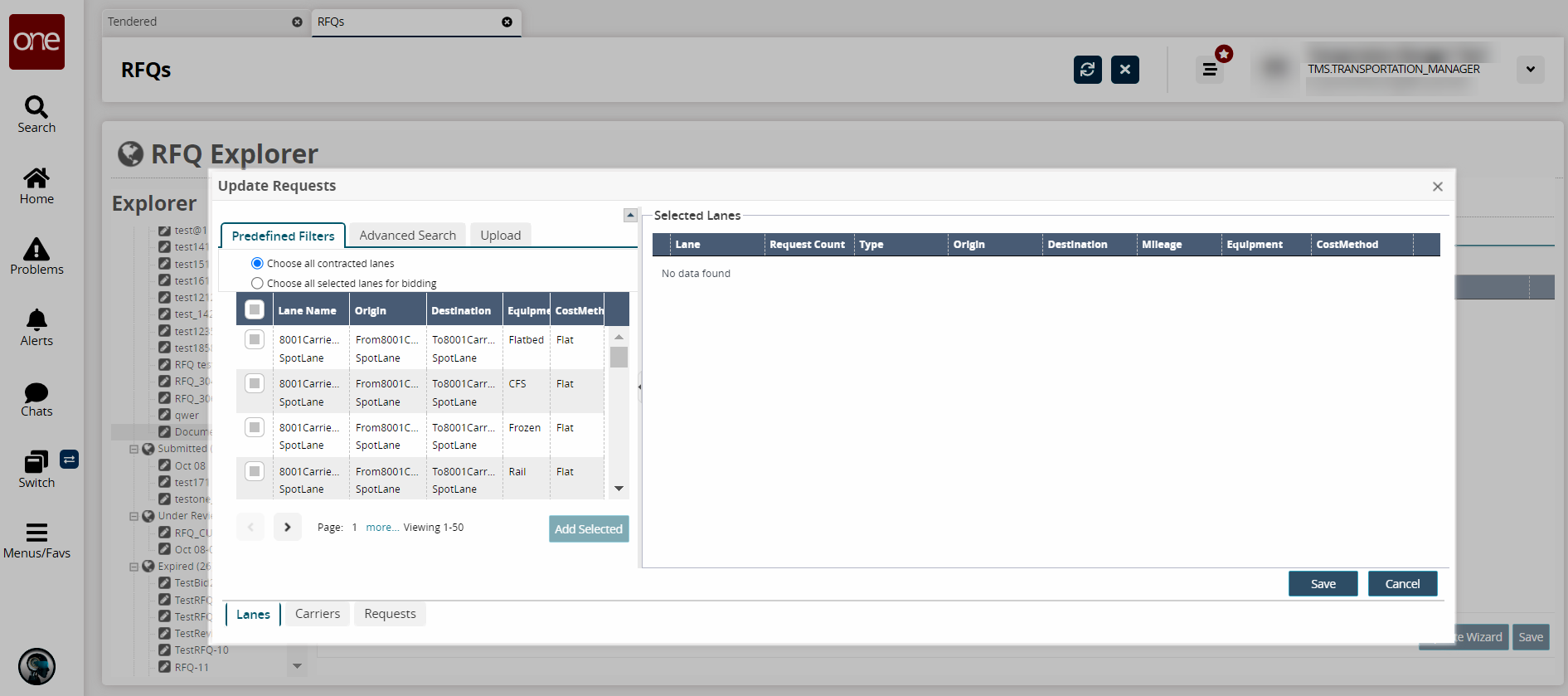This screenshot has height=696, width=1568.
Task: Collapse the Submitted tree node
Action: pyautogui.click(x=133, y=449)
